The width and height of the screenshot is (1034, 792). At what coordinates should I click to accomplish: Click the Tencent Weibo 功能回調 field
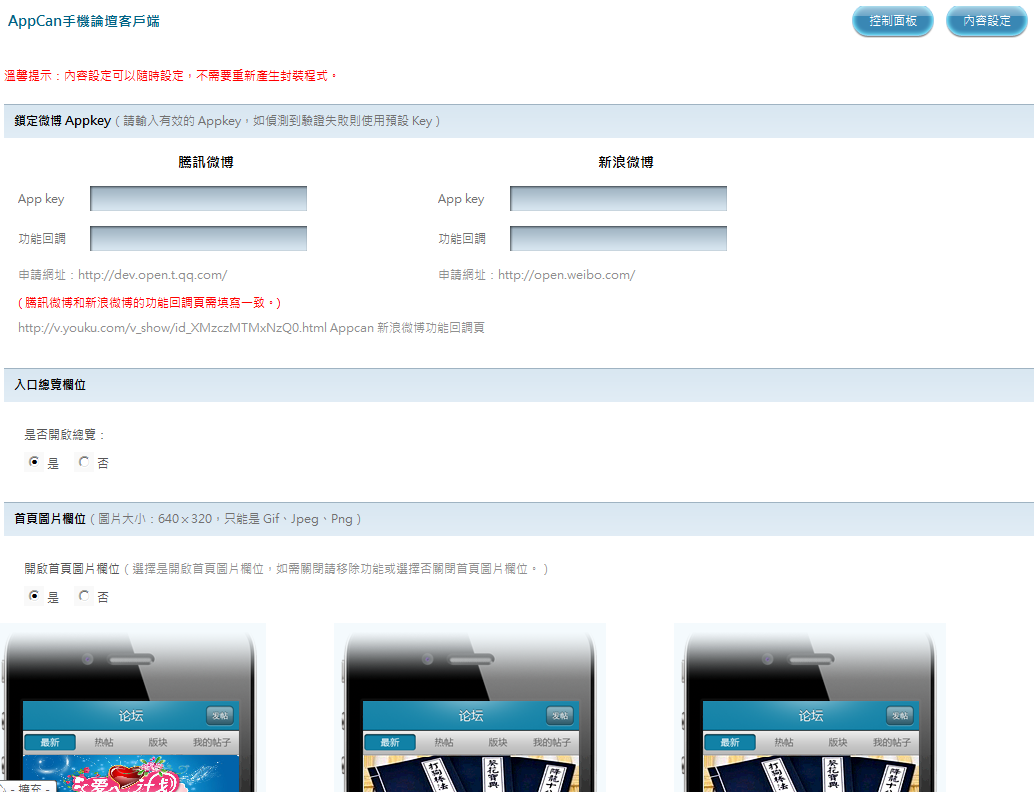point(198,238)
